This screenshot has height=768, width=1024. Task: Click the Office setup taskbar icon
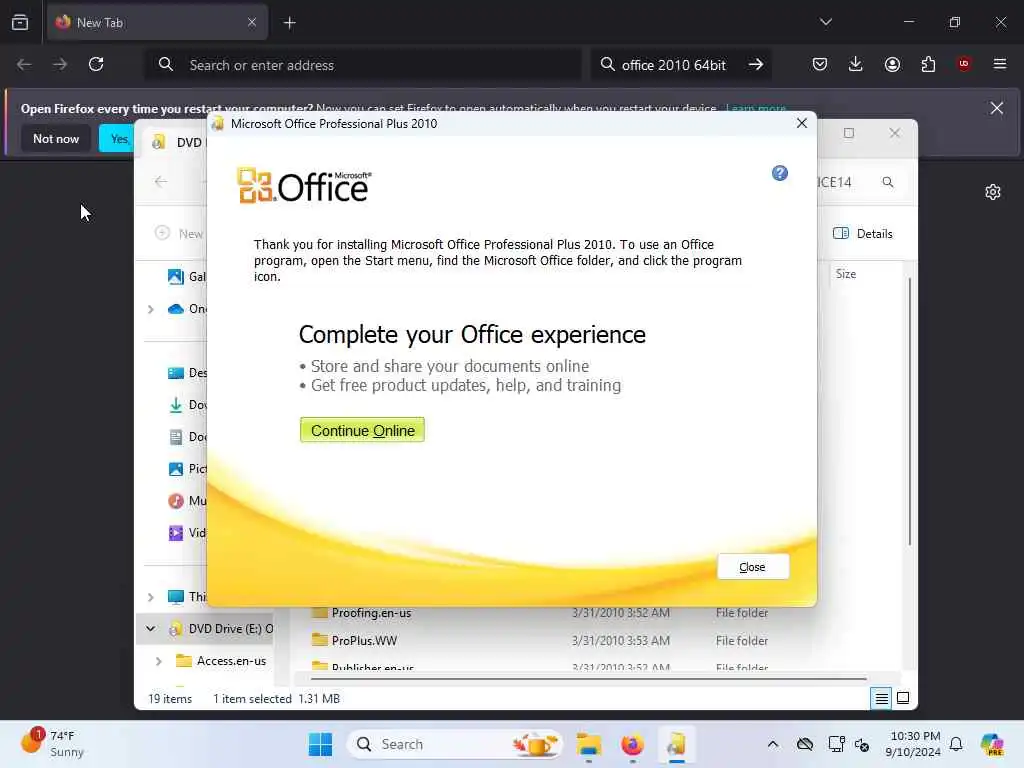(676, 744)
